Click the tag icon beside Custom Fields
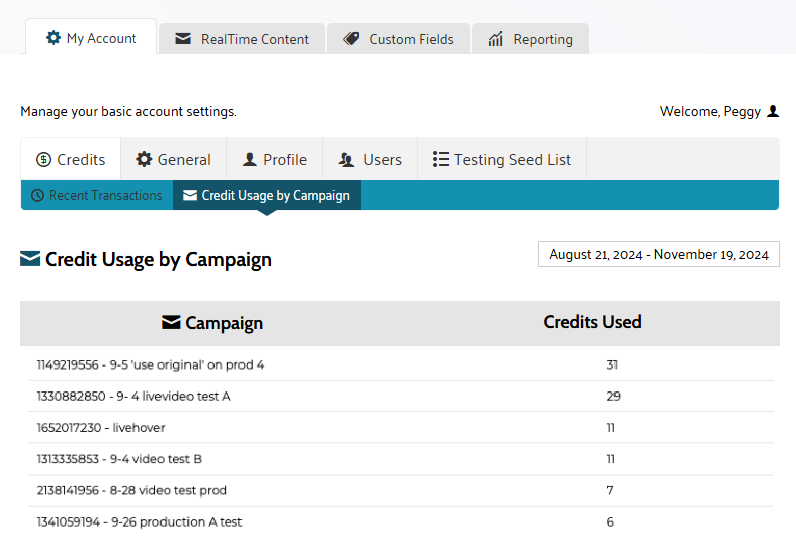Viewport: 796px width, 559px height. pos(351,39)
